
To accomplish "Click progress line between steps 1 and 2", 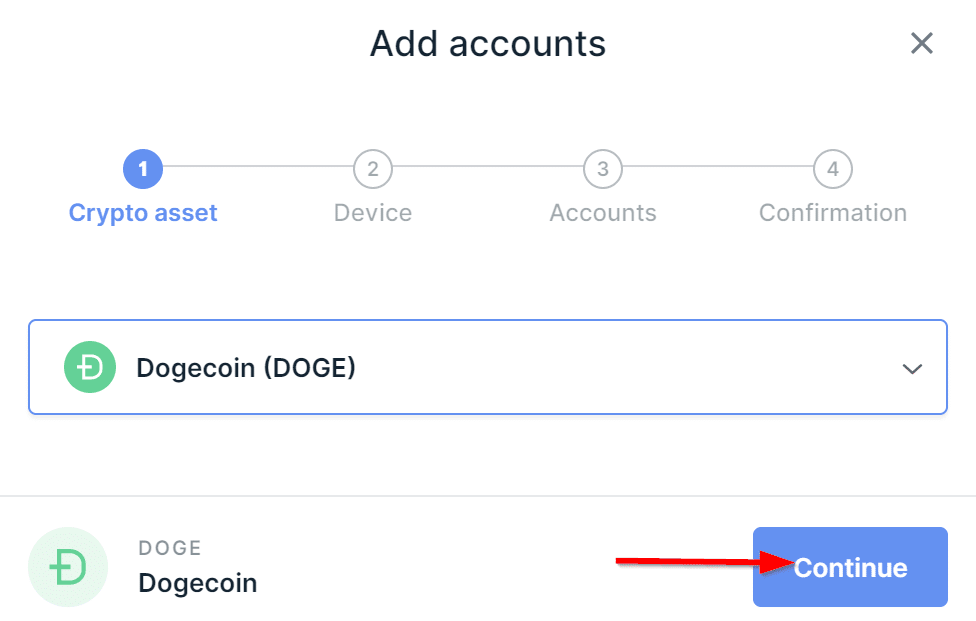I will click(258, 166).
